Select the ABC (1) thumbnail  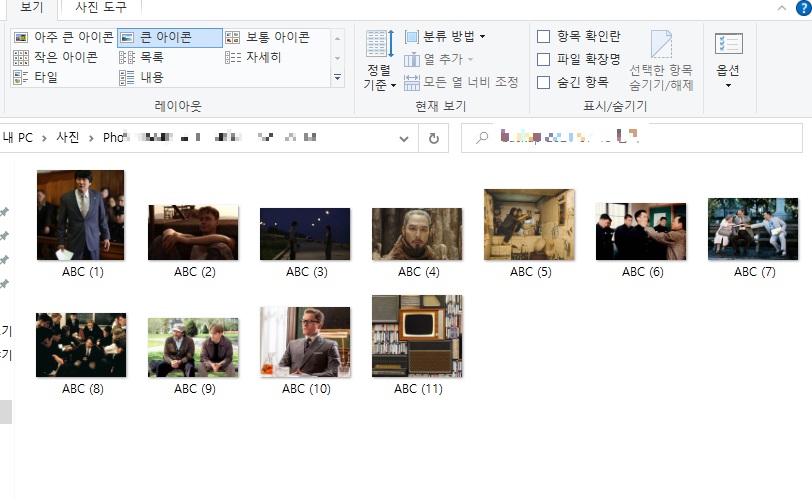coord(81,215)
